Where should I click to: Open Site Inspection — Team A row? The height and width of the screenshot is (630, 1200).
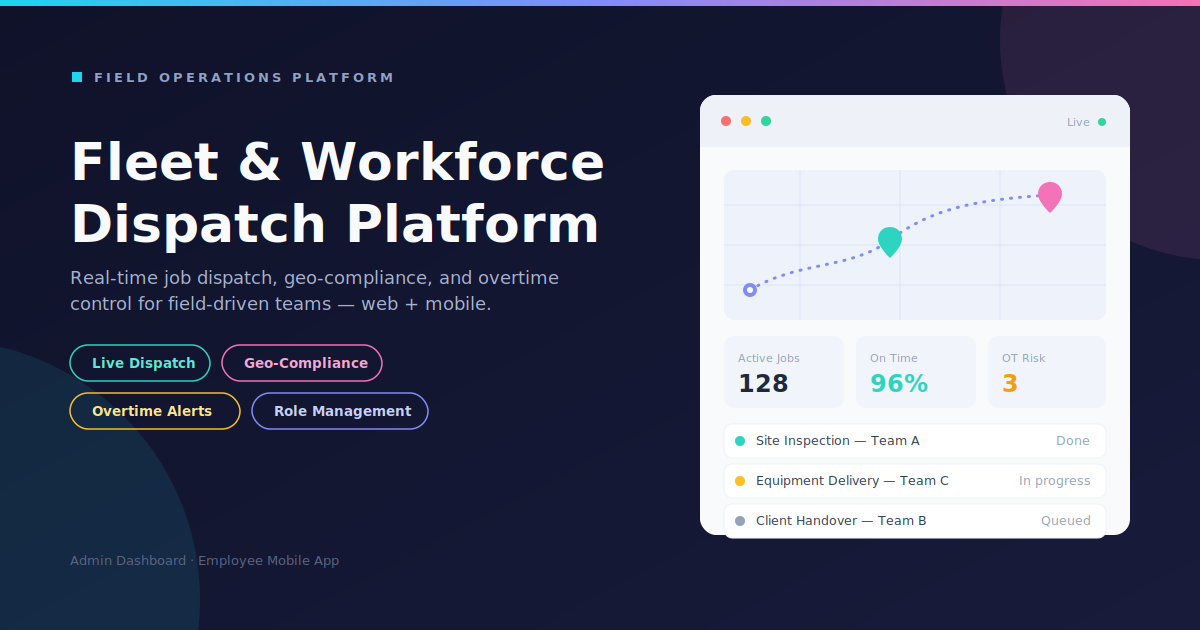(x=915, y=441)
